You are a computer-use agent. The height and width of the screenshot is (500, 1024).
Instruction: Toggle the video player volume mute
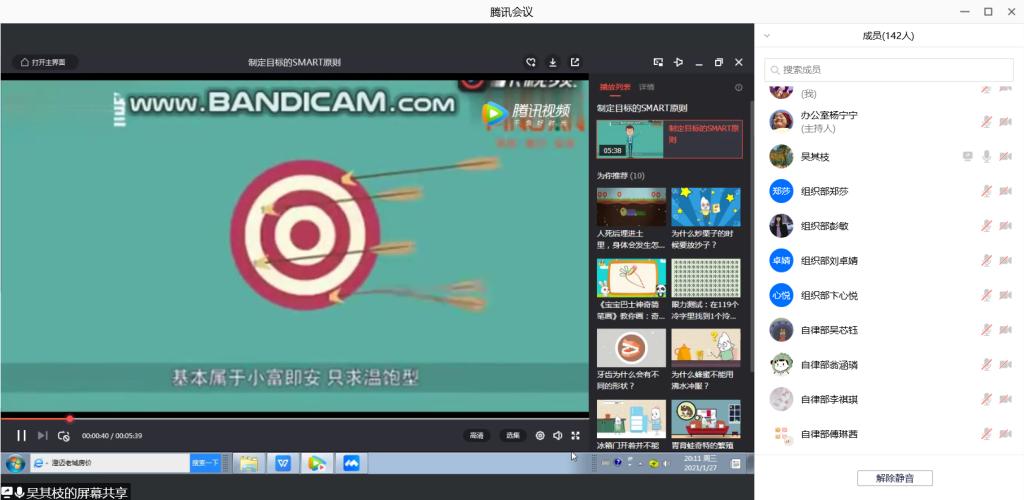click(558, 435)
